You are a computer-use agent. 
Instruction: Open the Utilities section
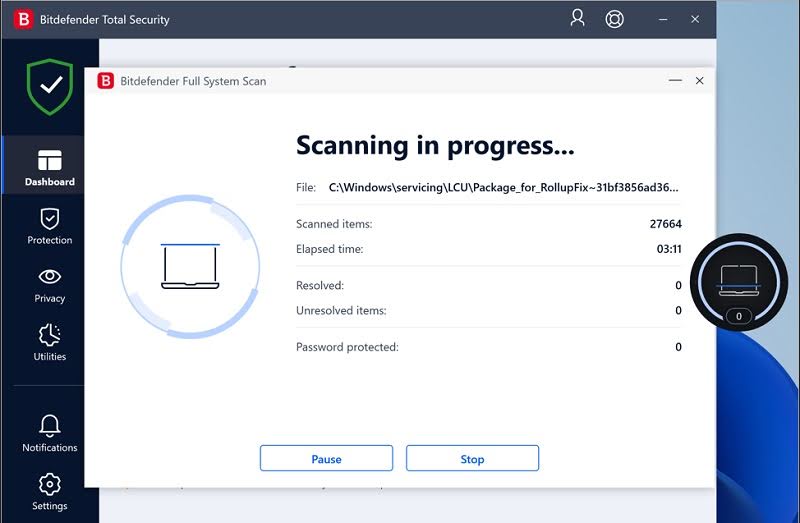[x=49, y=342]
